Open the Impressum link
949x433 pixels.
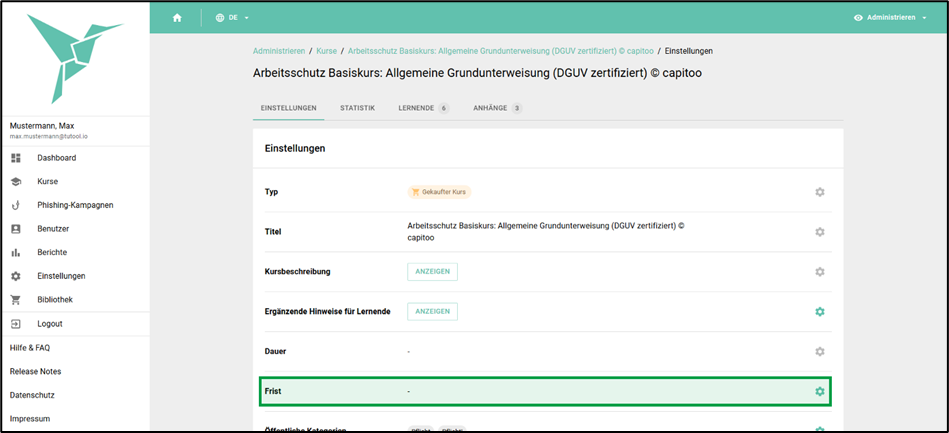[x=30, y=419]
